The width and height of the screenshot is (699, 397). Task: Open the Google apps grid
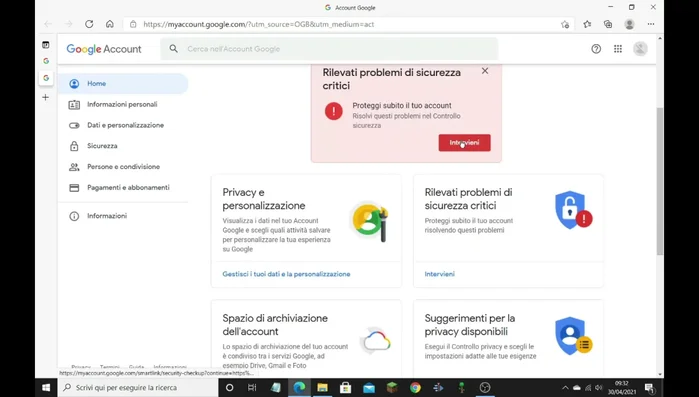coord(618,49)
